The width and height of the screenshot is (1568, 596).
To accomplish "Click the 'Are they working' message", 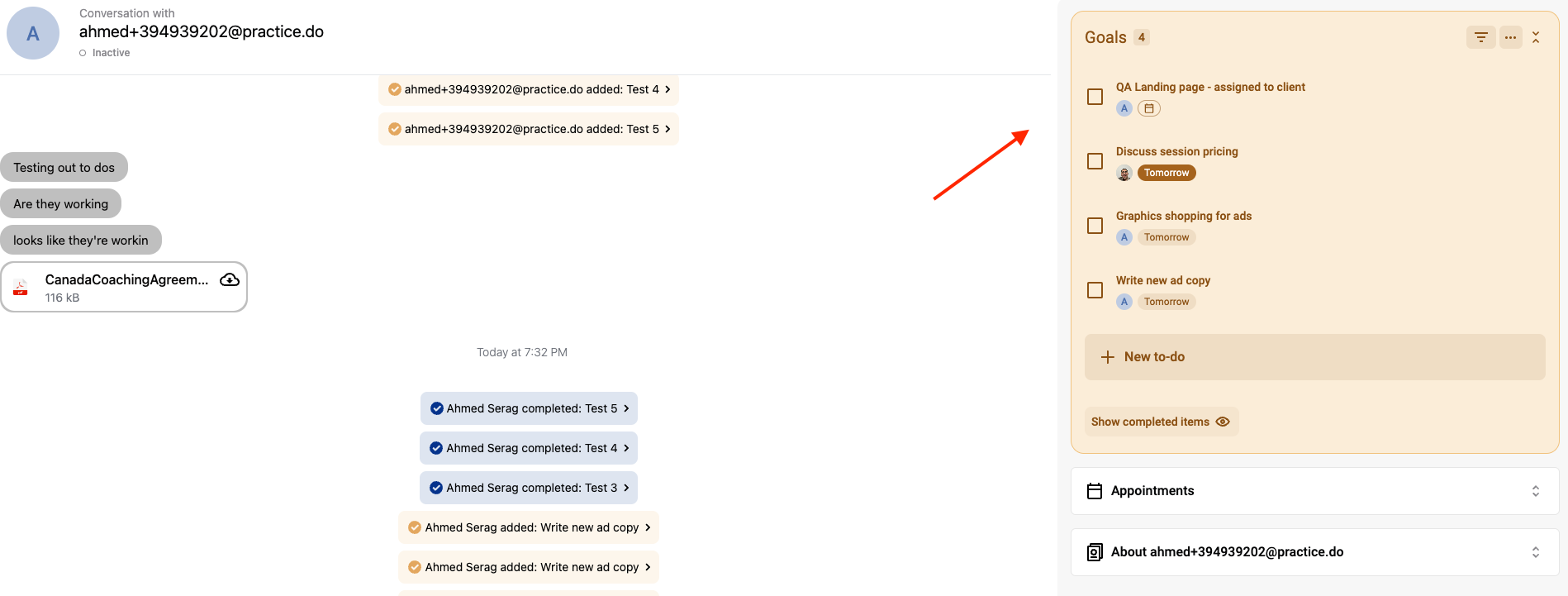I will [61, 203].
